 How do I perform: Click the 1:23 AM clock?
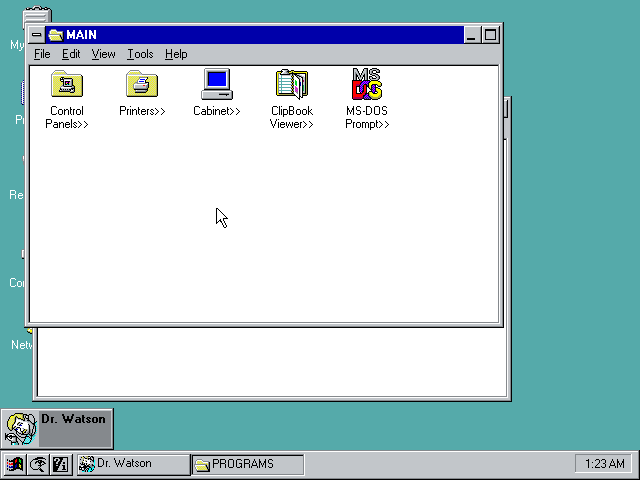click(604, 464)
